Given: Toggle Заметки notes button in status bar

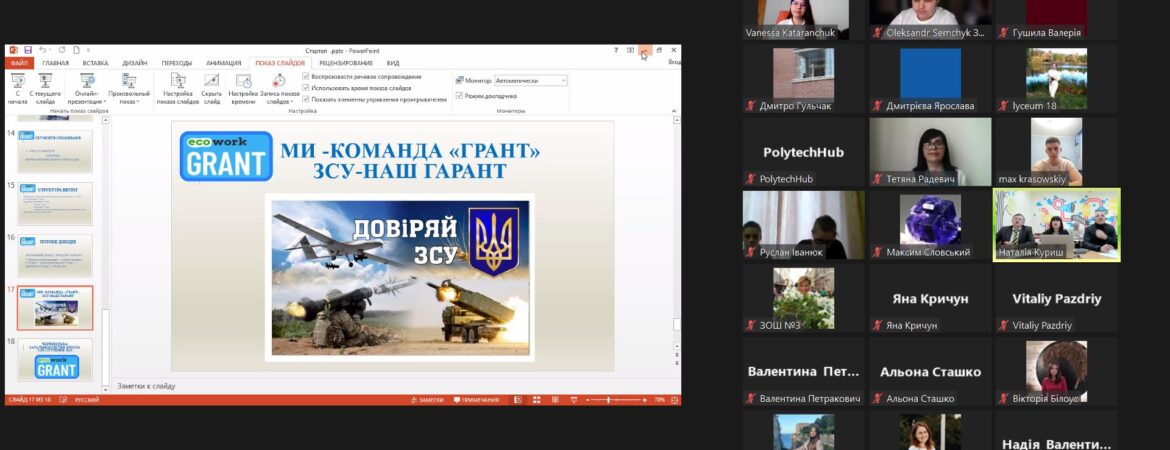Looking at the screenshot, I should pos(428,400).
